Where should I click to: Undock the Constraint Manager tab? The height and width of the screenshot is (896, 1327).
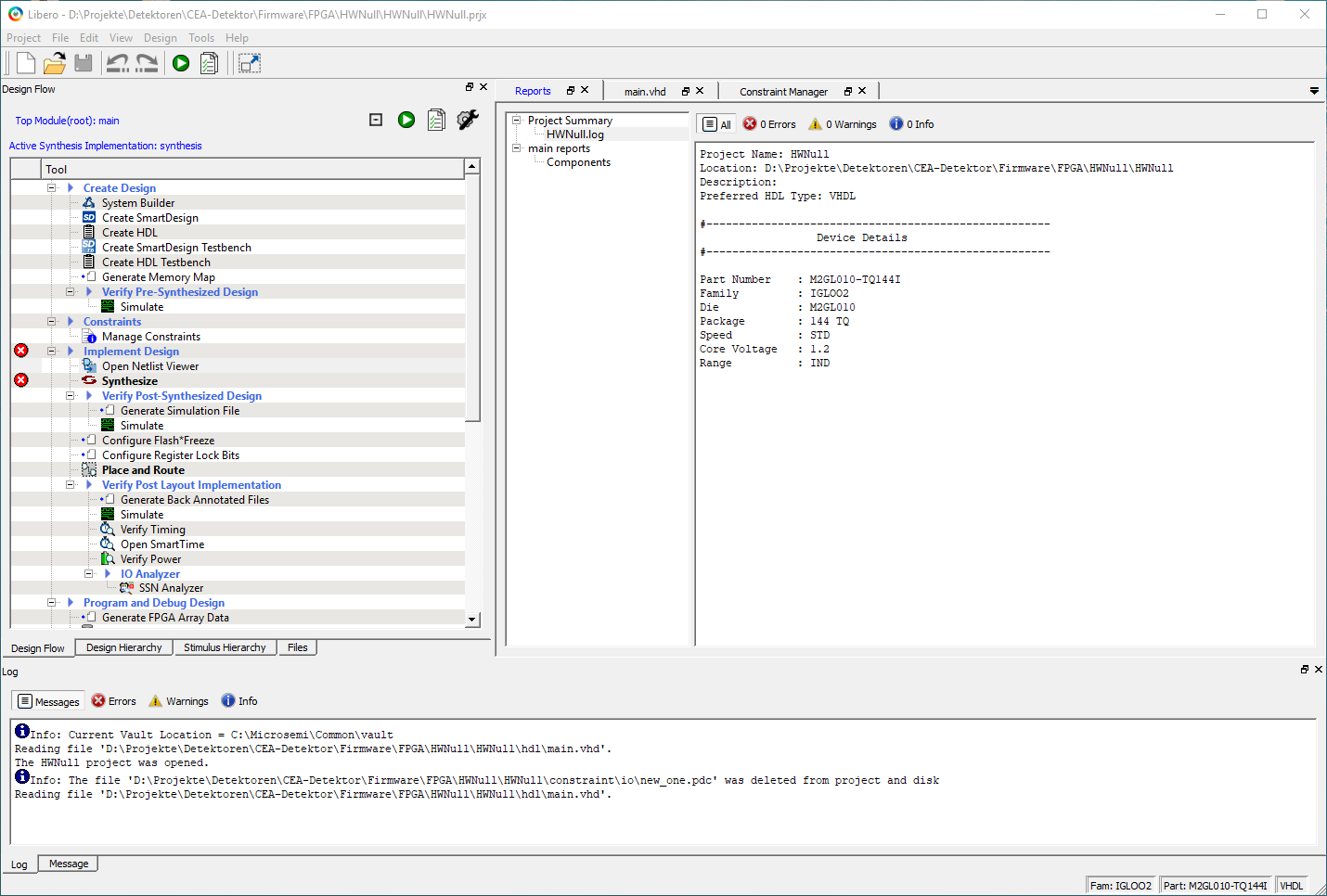click(x=848, y=91)
